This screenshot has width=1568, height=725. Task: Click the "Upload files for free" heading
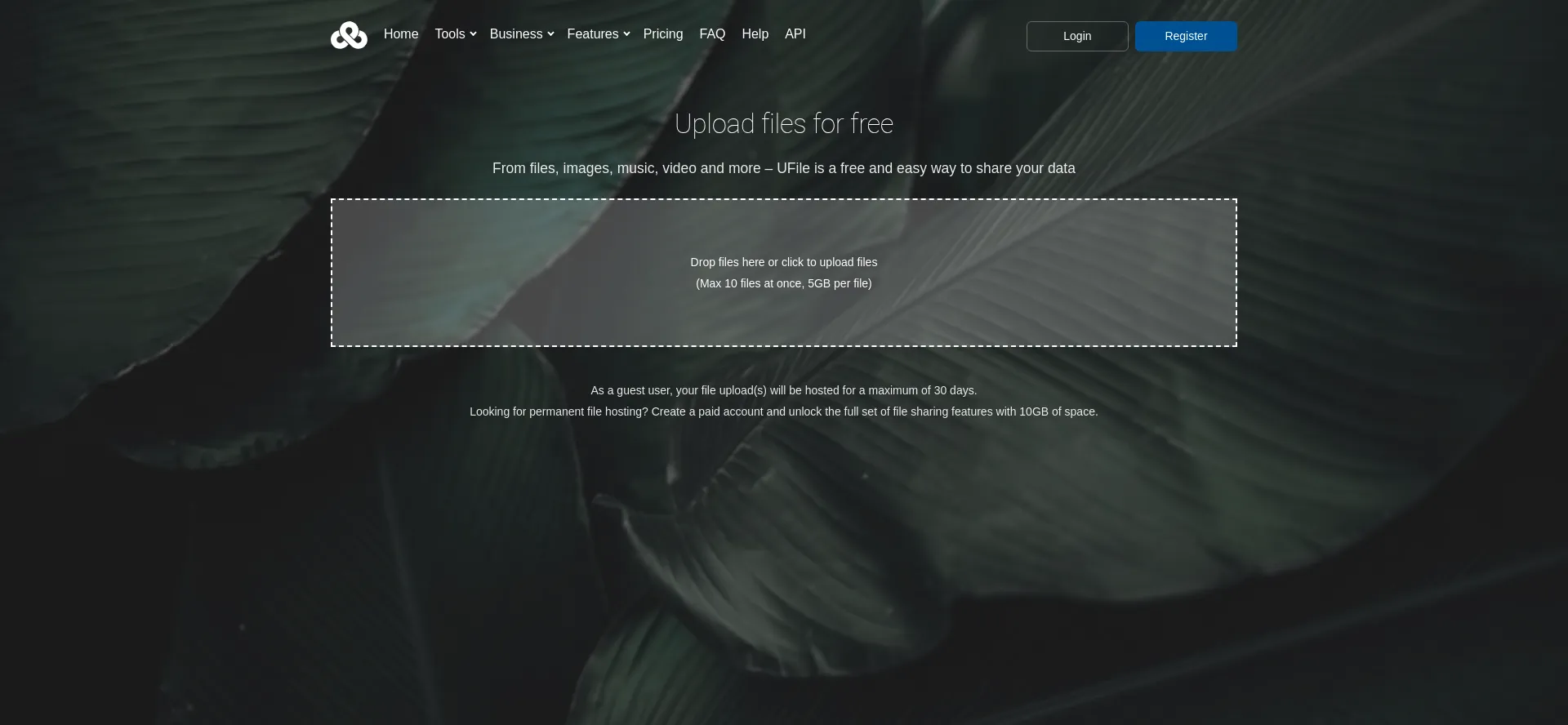click(x=784, y=124)
